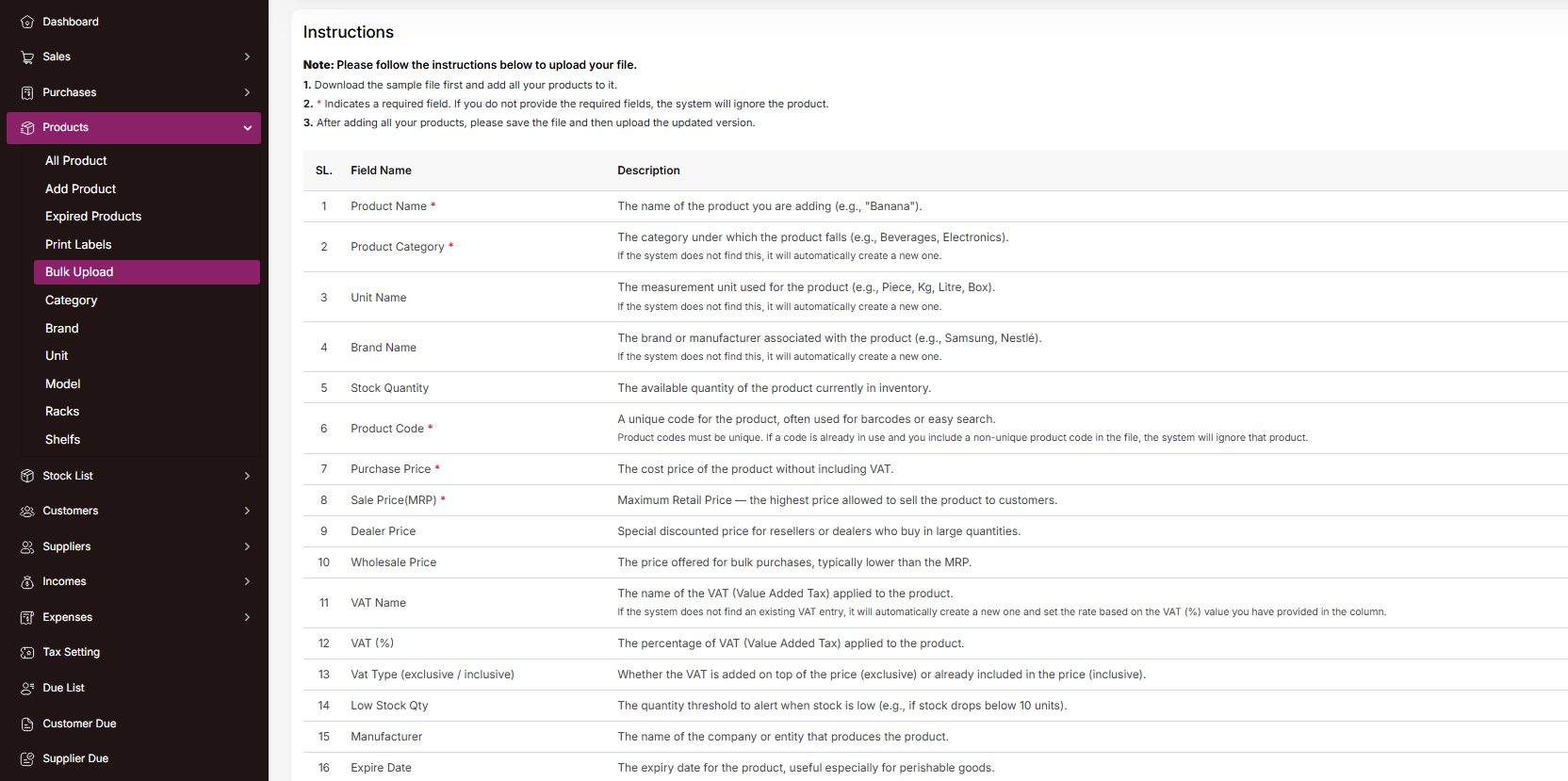The height and width of the screenshot is (781, 1568).
Task: Open the Category submenu item
Action: click(x=72, y=301)
